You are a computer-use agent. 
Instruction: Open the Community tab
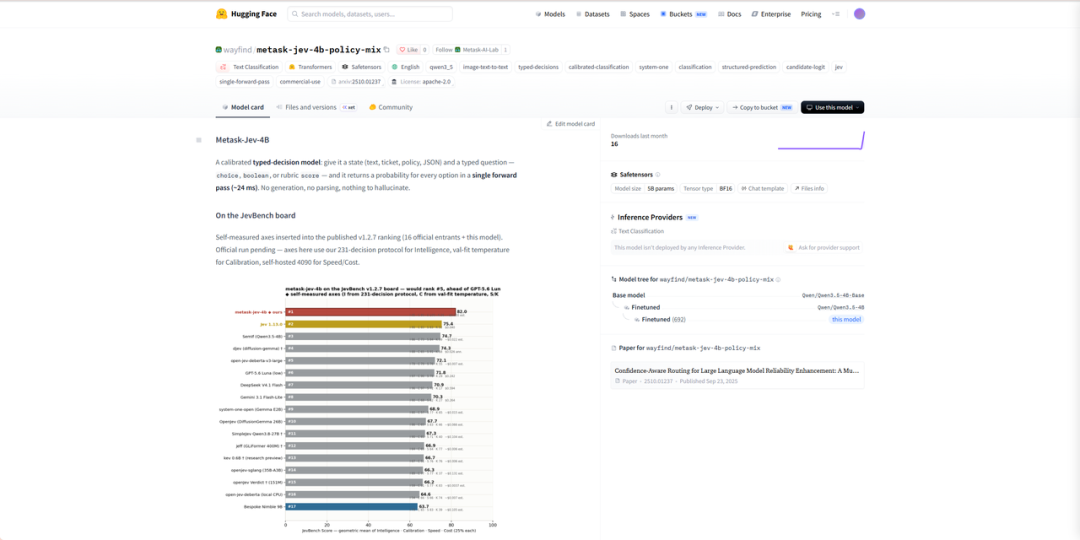point(391,107)
